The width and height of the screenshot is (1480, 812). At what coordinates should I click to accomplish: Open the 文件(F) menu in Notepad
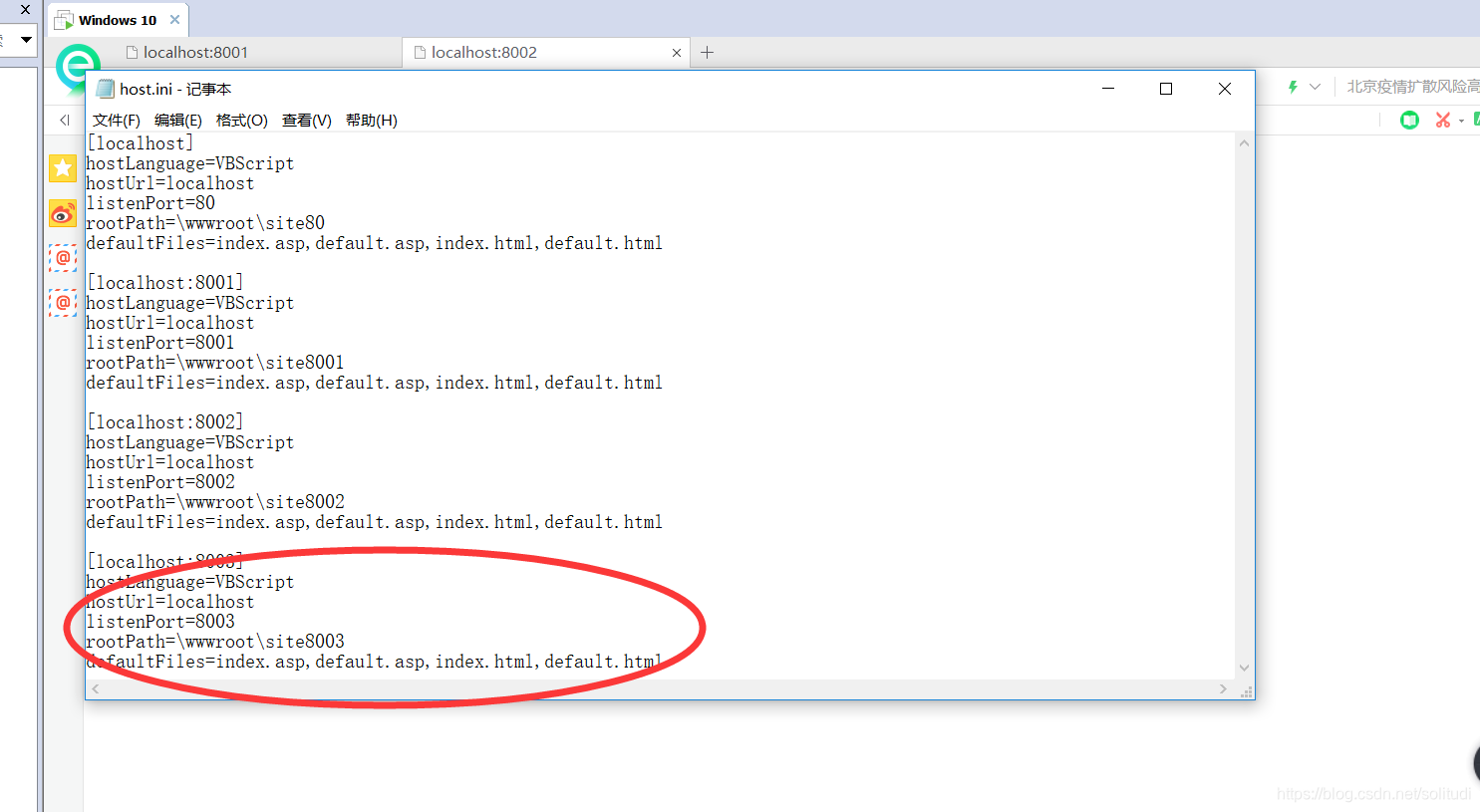117,121
